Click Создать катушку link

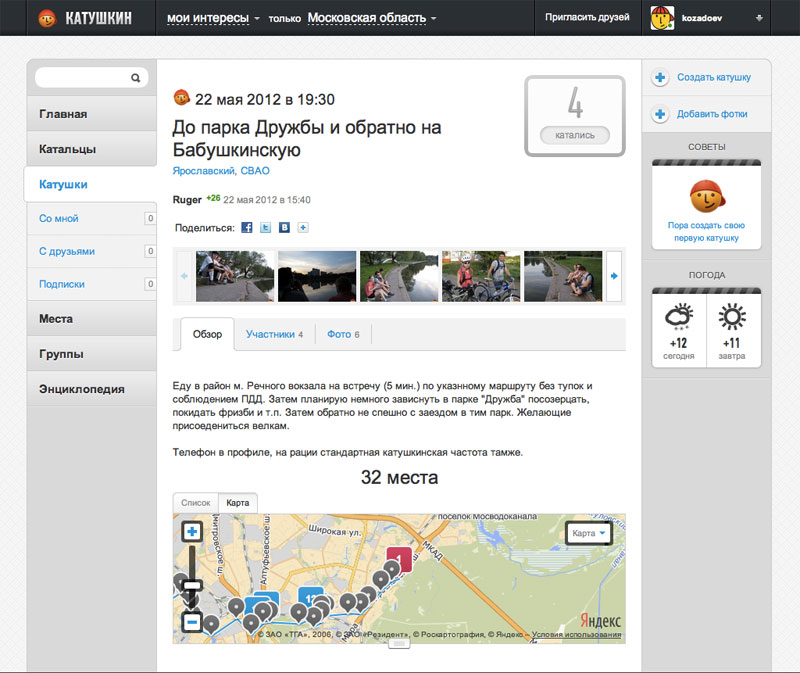click(714, 78)
